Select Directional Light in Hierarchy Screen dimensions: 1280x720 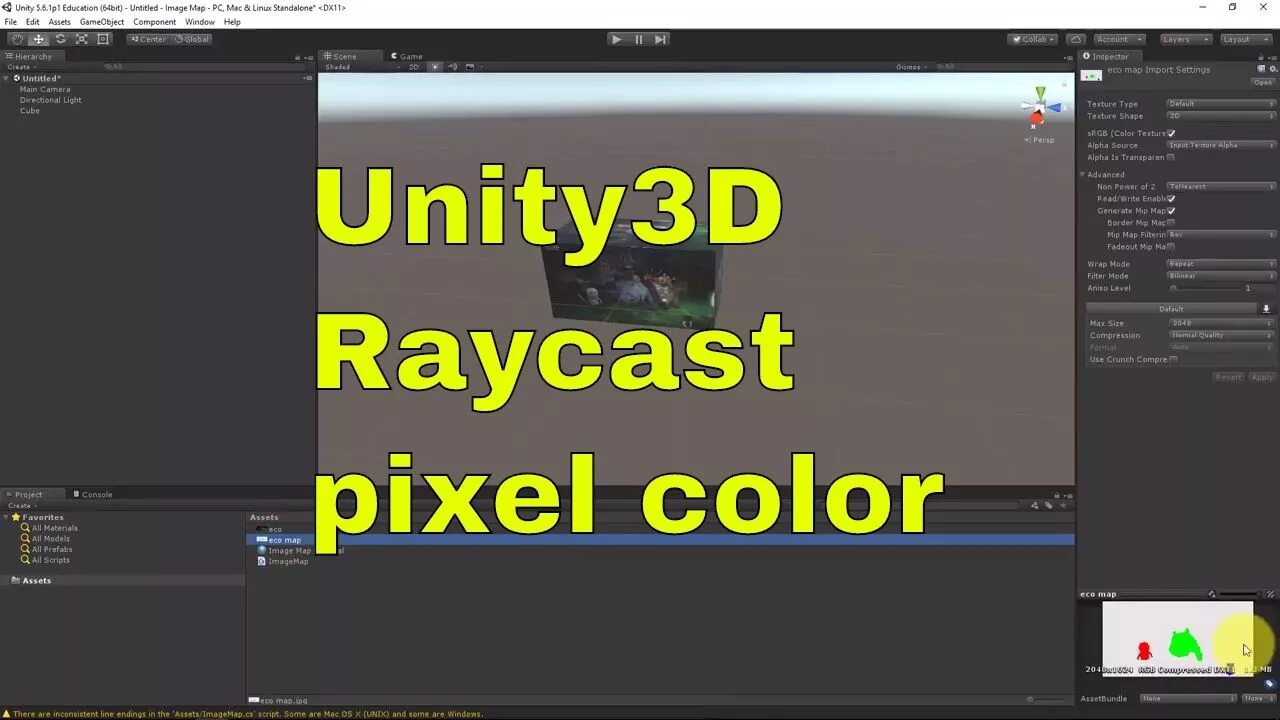click(x=51, y=100)
